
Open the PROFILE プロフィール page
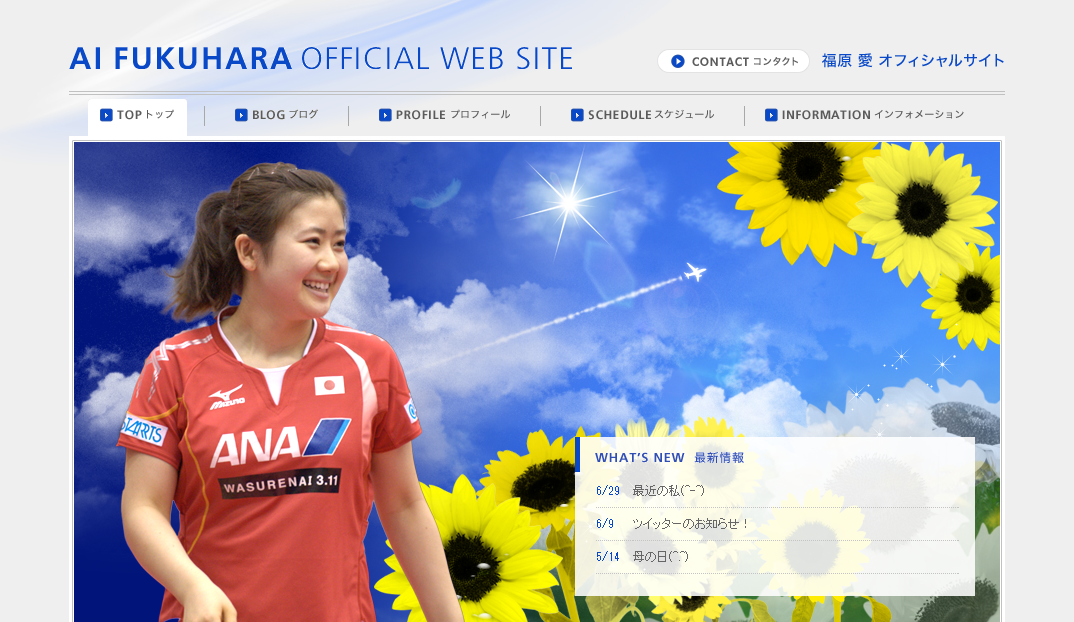[445, 115]
